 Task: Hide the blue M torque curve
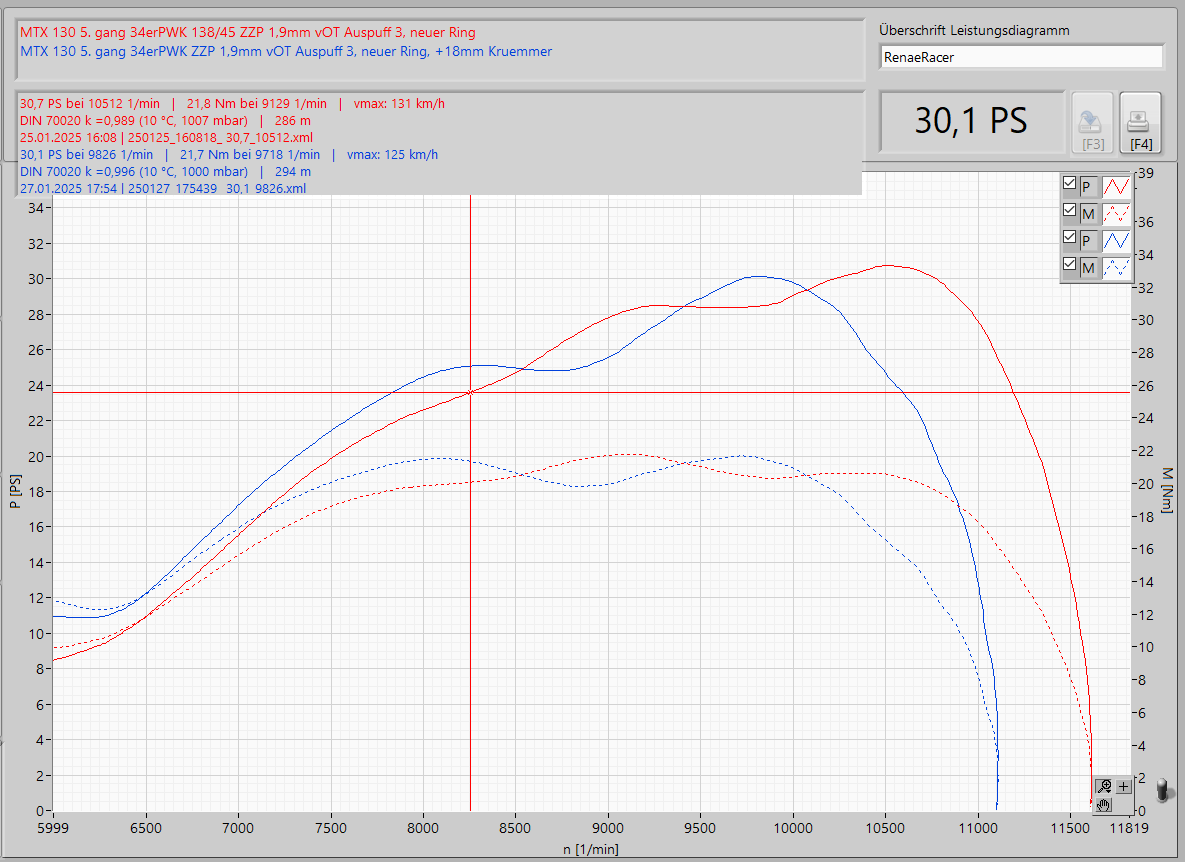tap(1070, 265)
